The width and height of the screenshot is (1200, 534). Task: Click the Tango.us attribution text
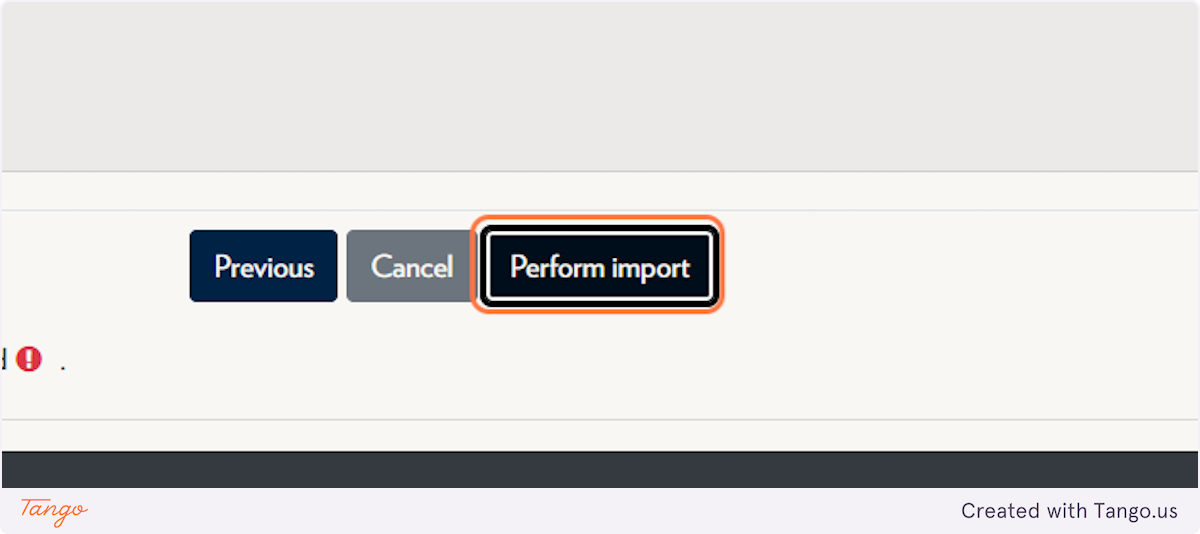1069,511
